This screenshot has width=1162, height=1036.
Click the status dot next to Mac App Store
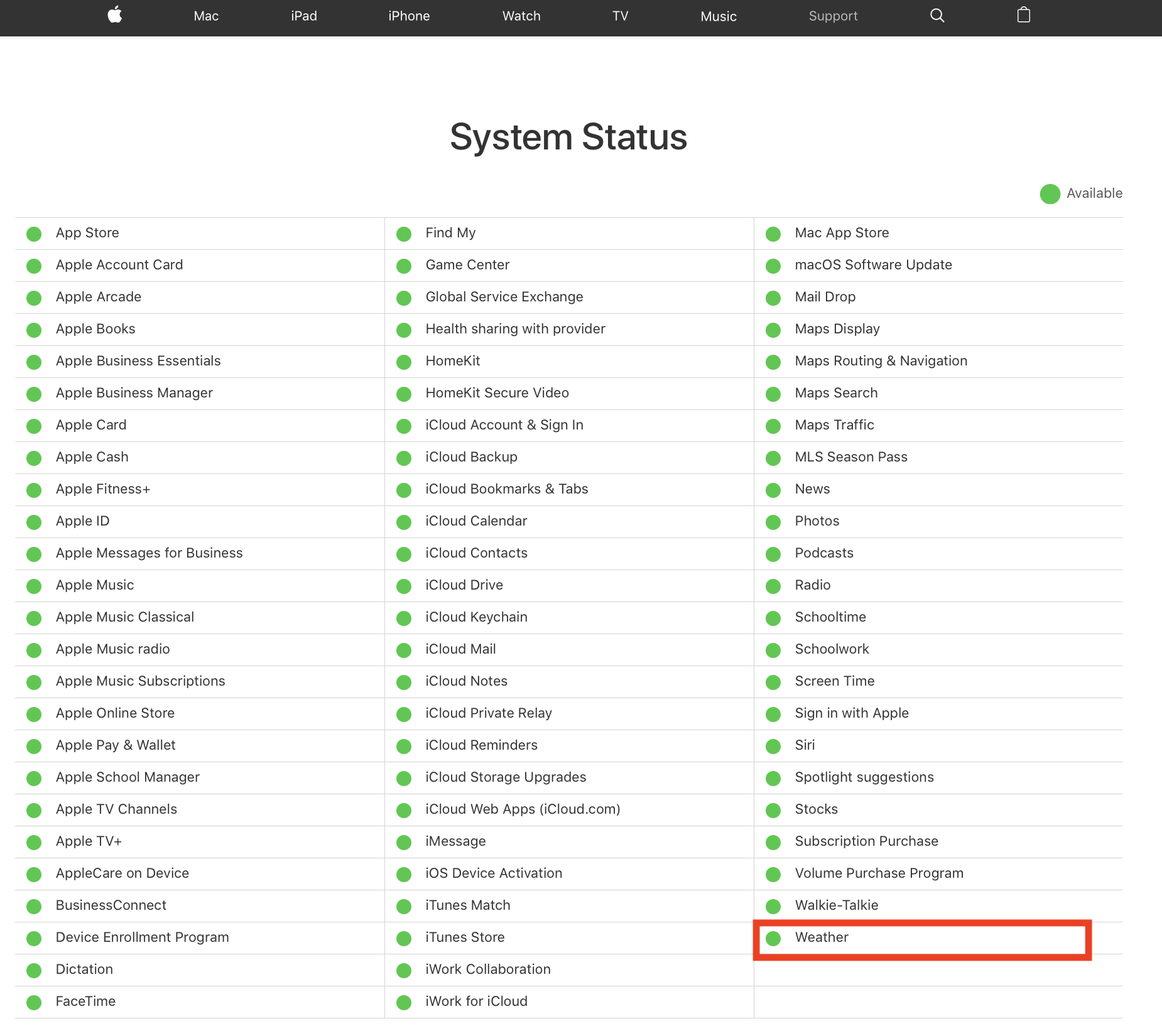click(x=773, y=234)
